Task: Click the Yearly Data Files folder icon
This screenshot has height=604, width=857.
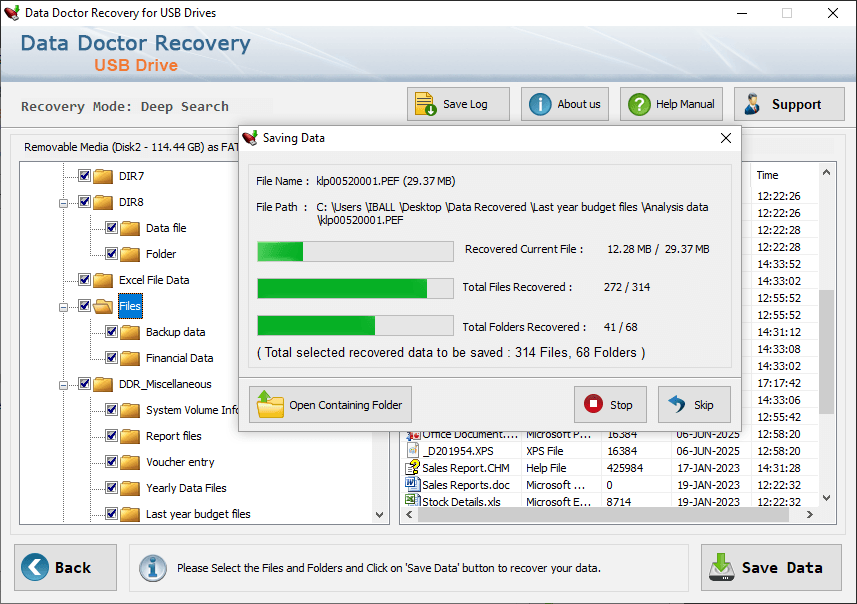Action: click(x=130, y=488)
